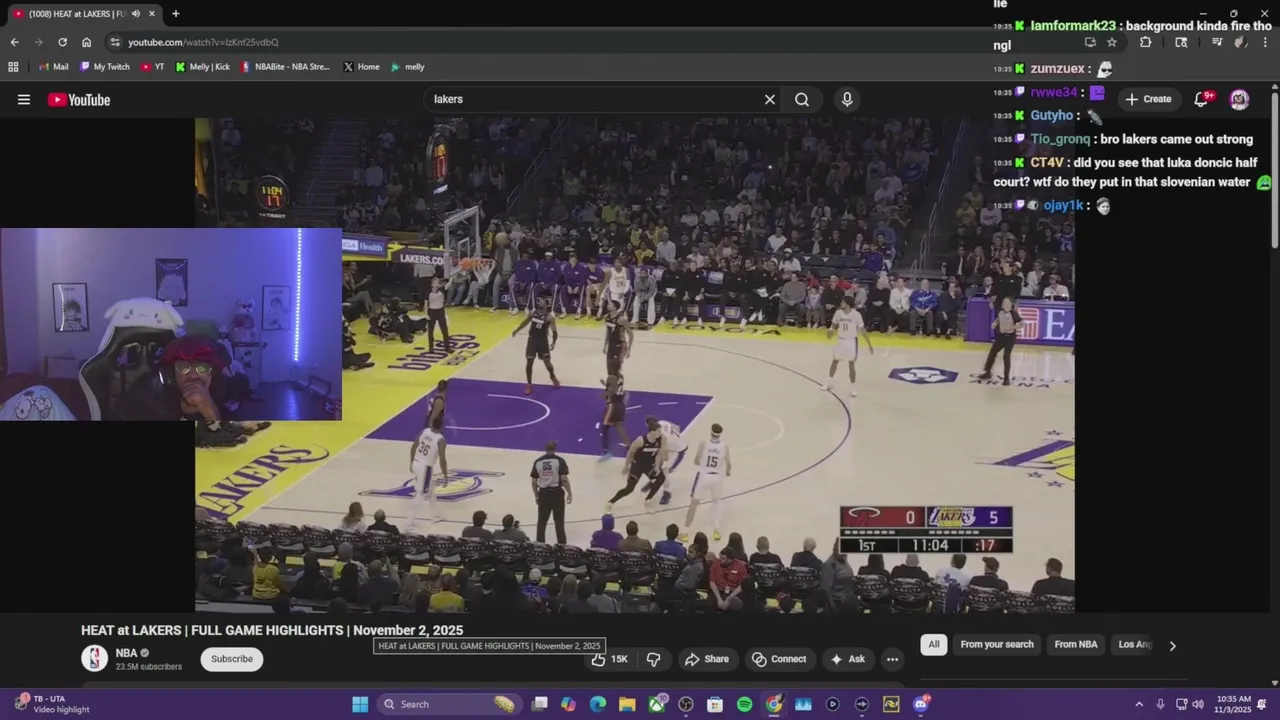The image size is (1280, 720).
Task: Open the YouTube account avatar menu
Action: 1239,99
